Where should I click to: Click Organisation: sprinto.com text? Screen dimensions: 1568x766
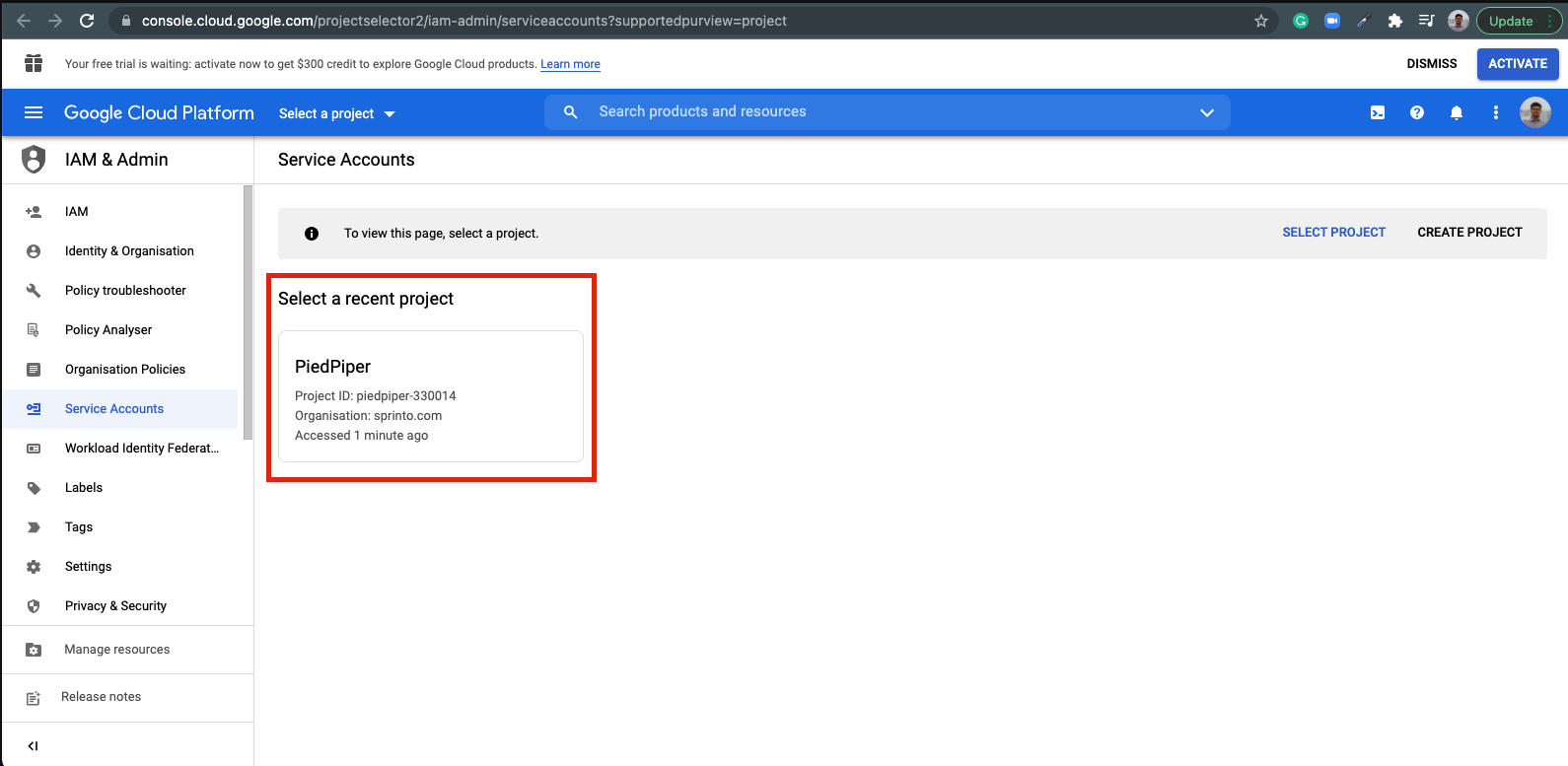click(x=369, y=416)
